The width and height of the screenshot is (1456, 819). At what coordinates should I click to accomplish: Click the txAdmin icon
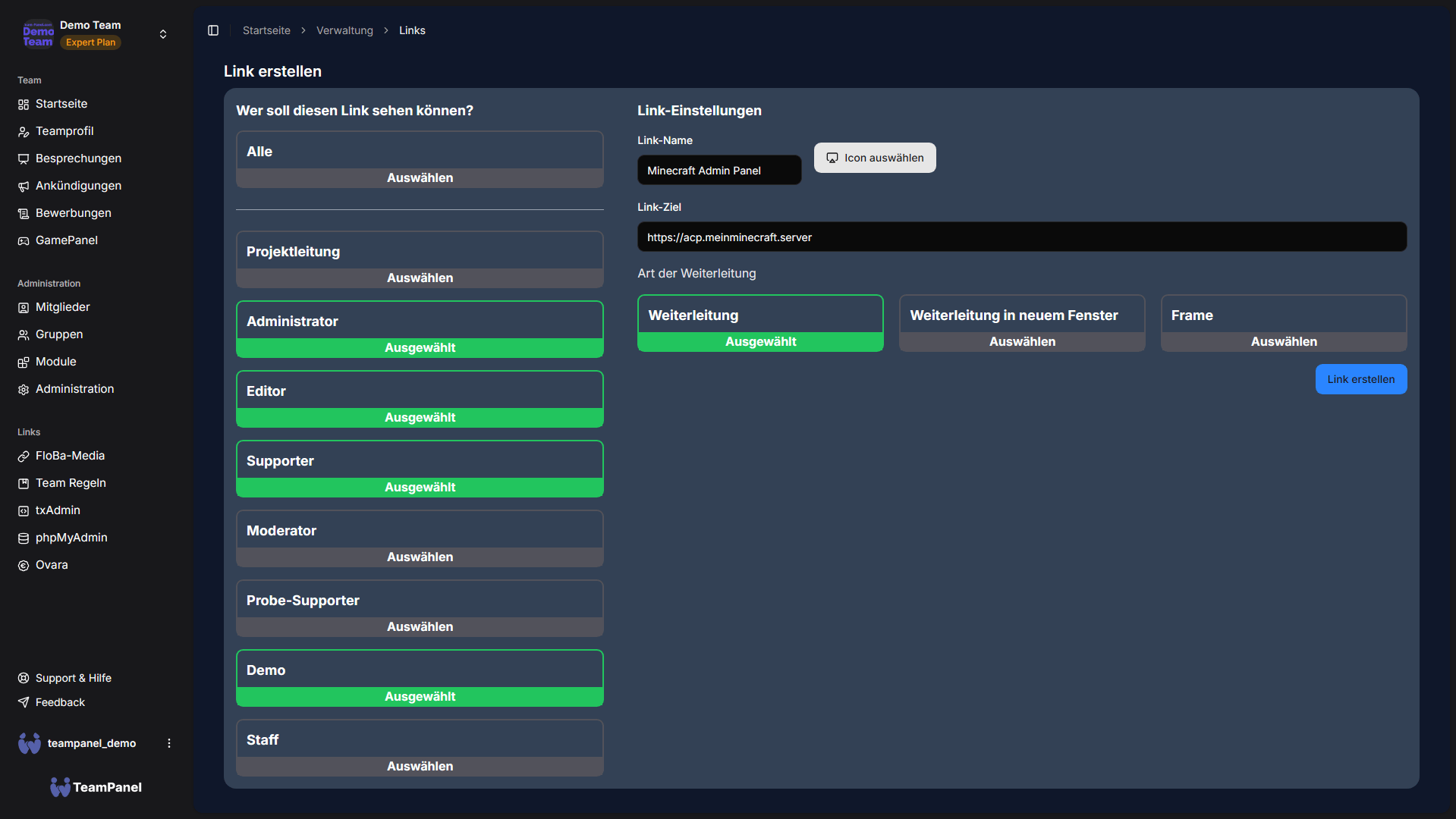[24, 511]
